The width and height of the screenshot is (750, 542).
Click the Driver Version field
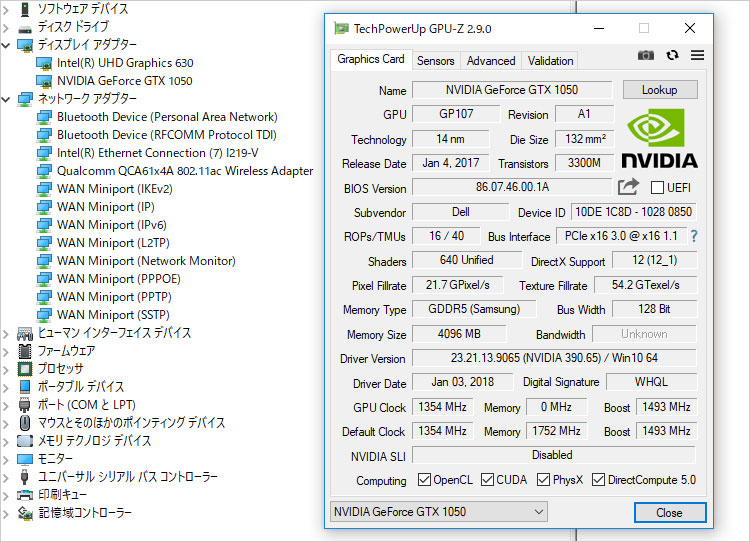(x=554, y=358)
